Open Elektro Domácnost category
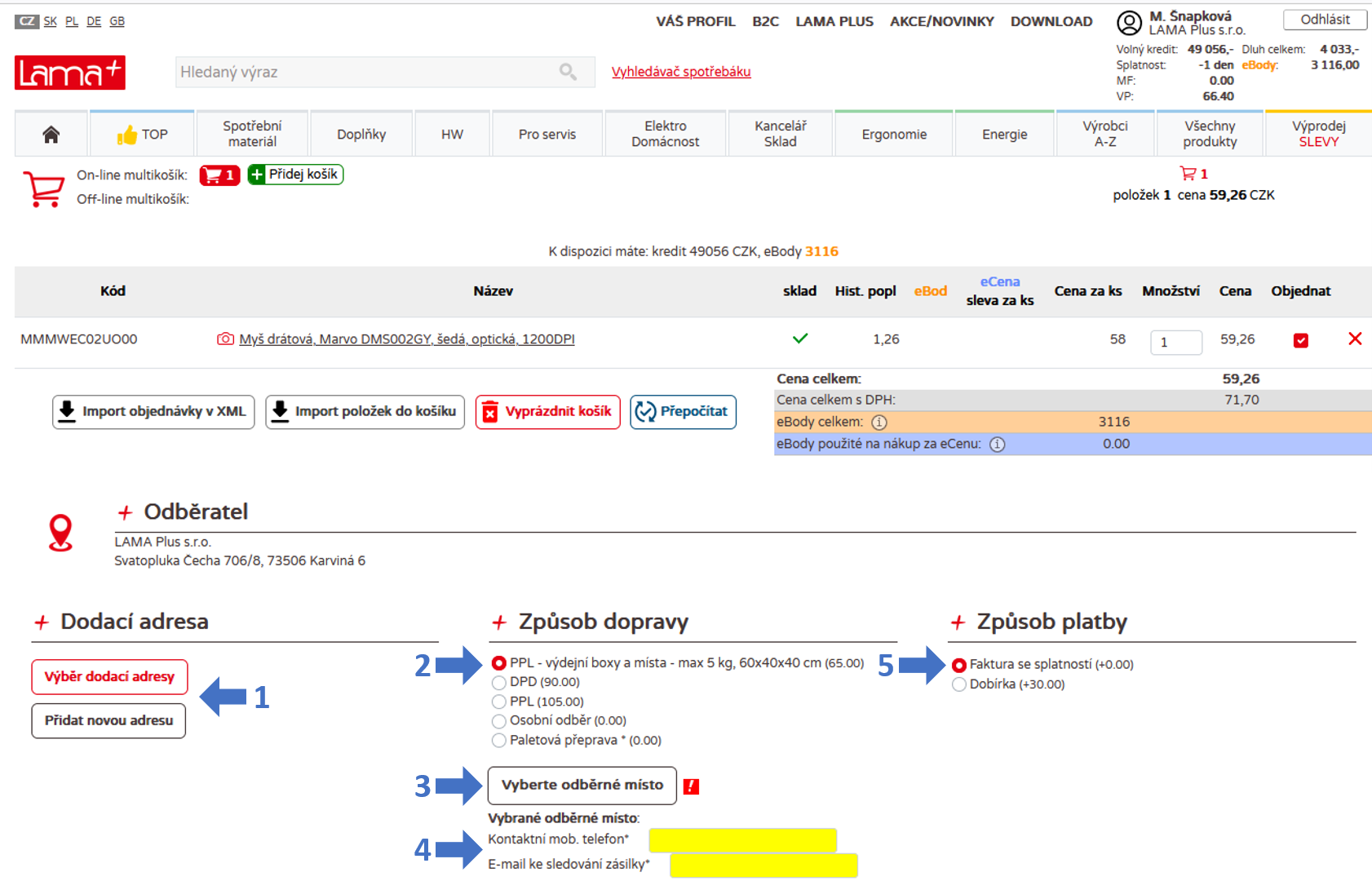 [x=665, y=134]
